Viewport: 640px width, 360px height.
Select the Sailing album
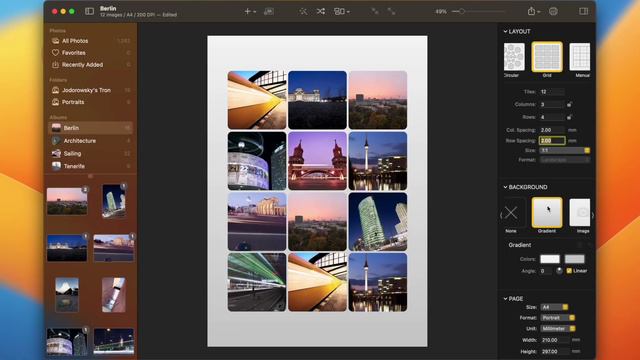click(x=90, y=153)
